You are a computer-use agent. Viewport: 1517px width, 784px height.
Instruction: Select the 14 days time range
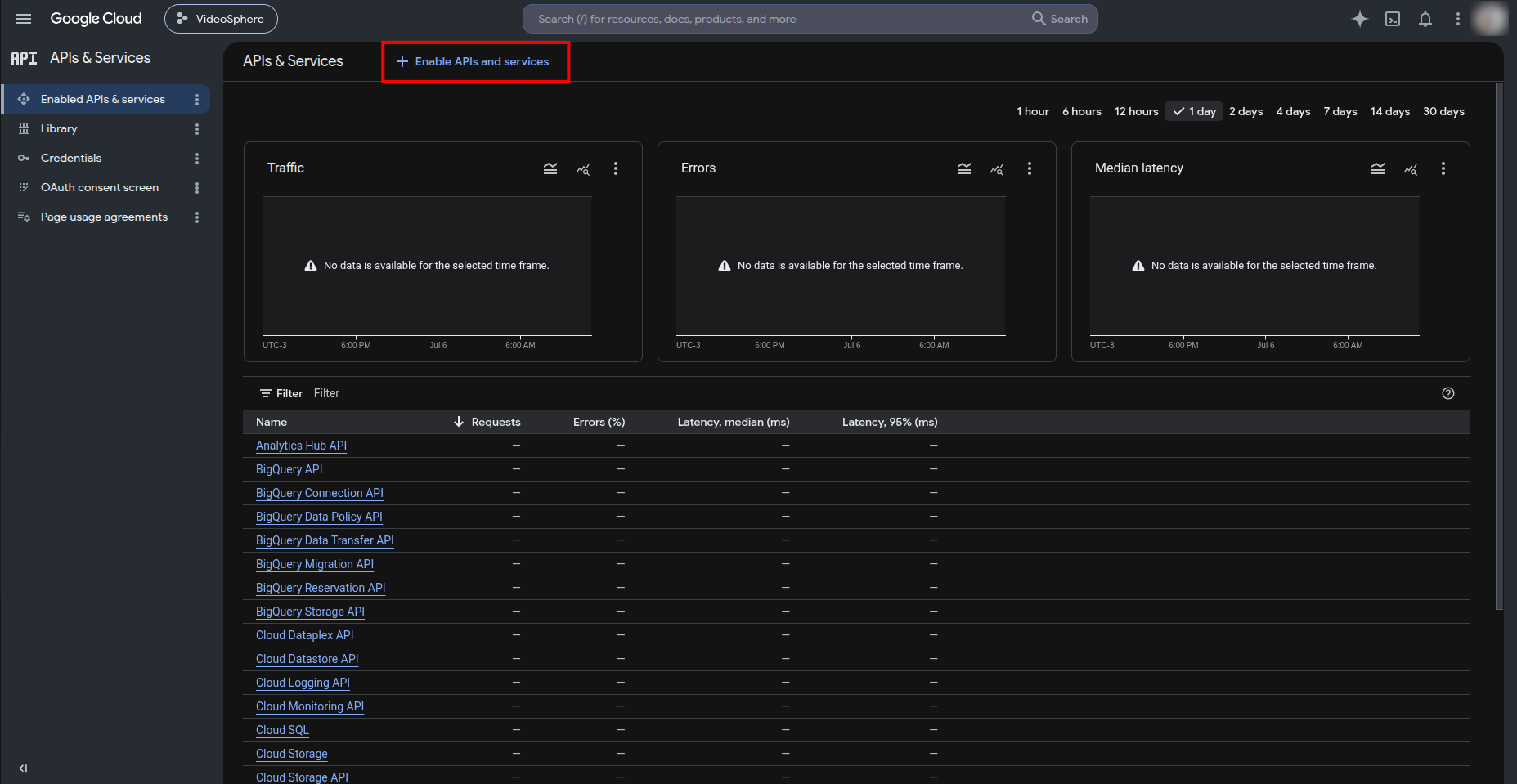tap(1390, 111)
